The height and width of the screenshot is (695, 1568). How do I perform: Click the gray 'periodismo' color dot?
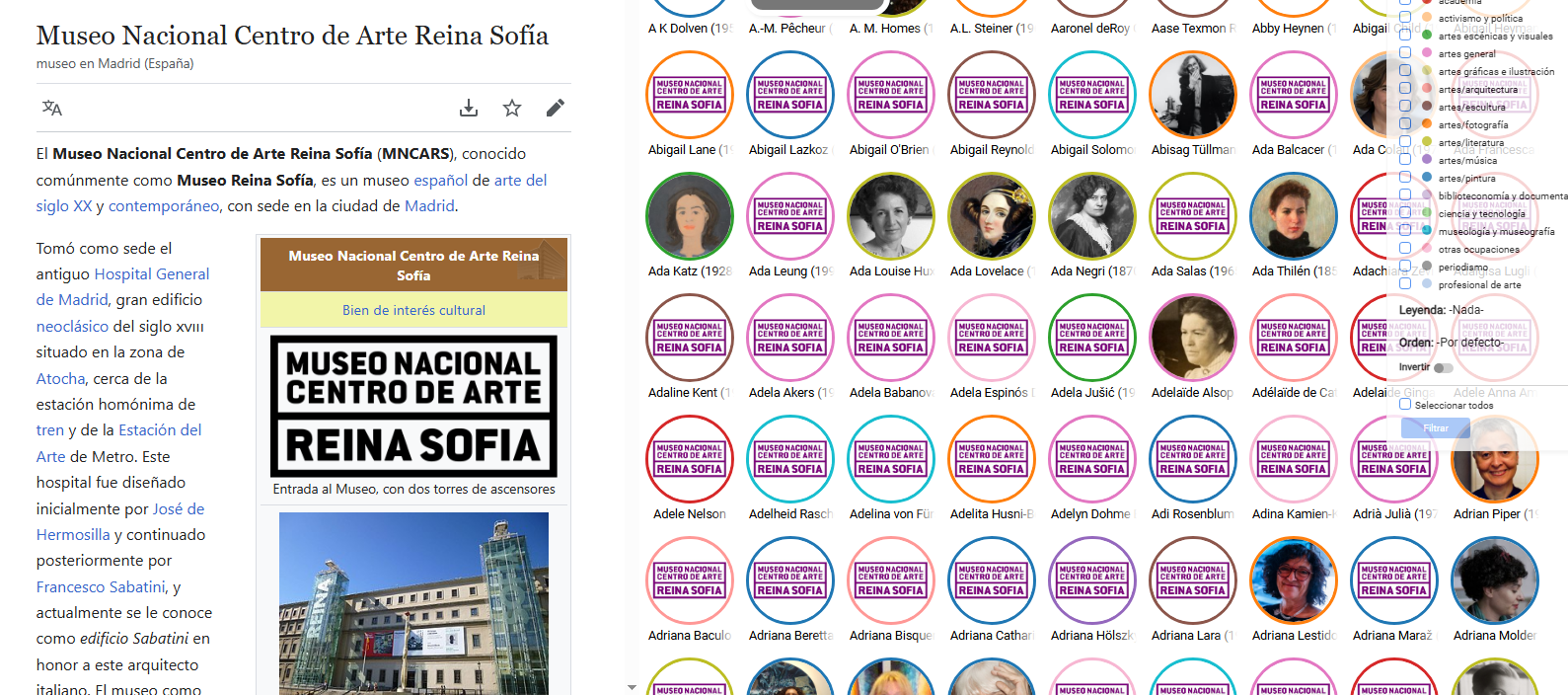tap(1427, 267)
